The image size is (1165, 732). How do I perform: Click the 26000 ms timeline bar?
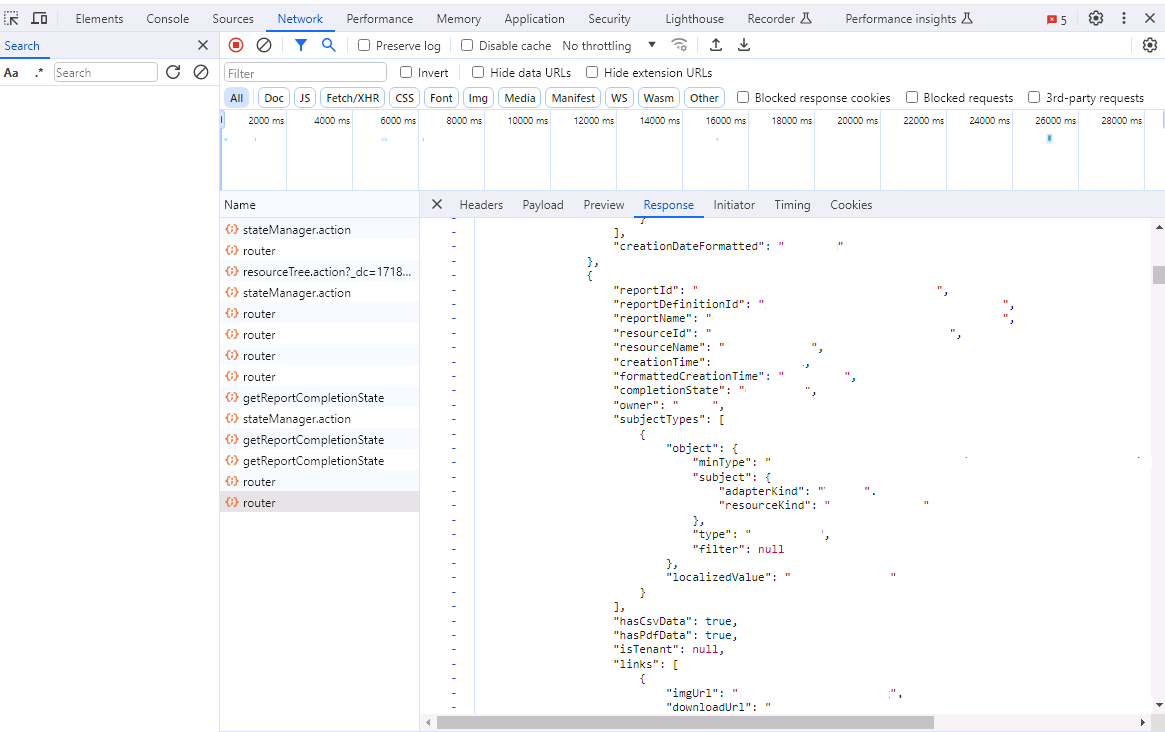point(1049,138)
